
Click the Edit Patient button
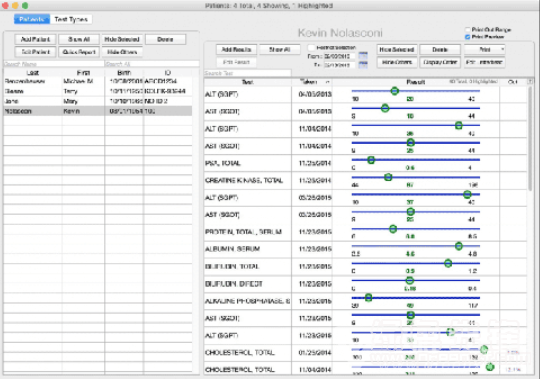(x=35, y=52)
